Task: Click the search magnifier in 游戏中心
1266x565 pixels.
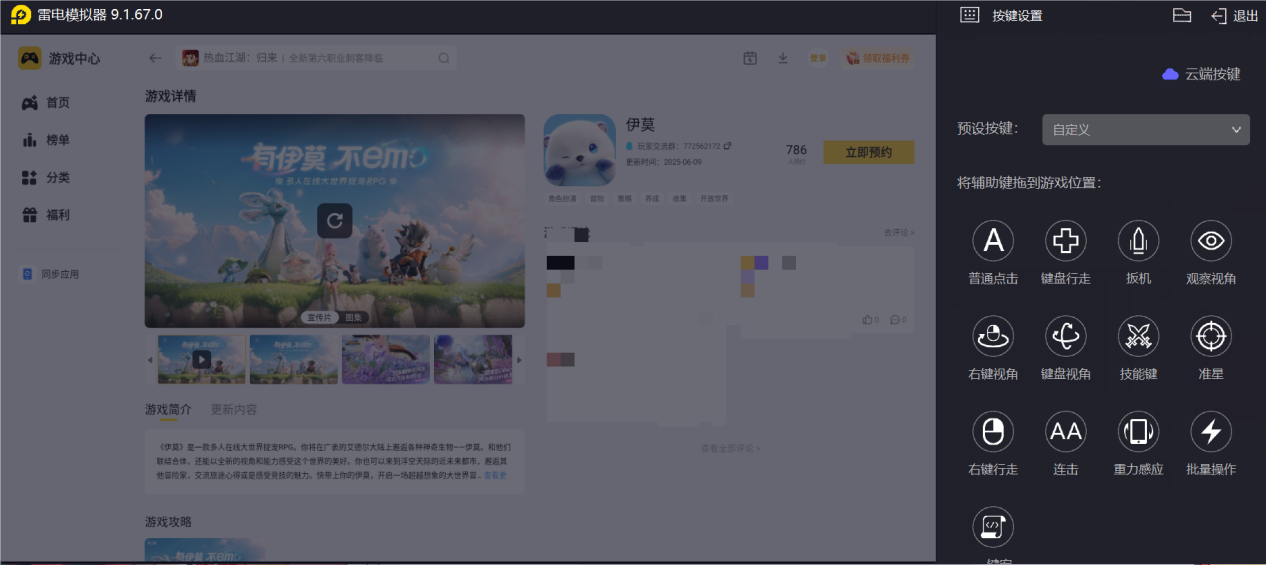Action: 444,58
